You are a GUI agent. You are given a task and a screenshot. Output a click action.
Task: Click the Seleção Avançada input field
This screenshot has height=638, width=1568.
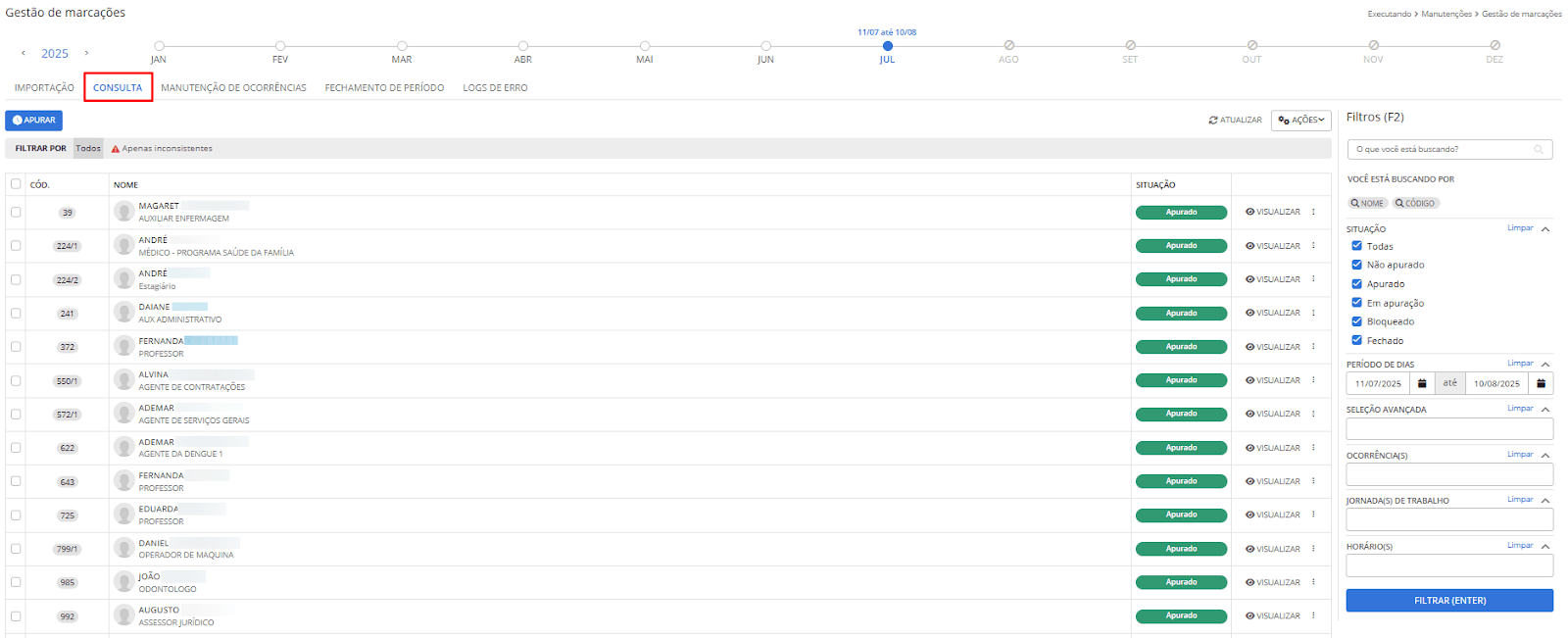1449,429
